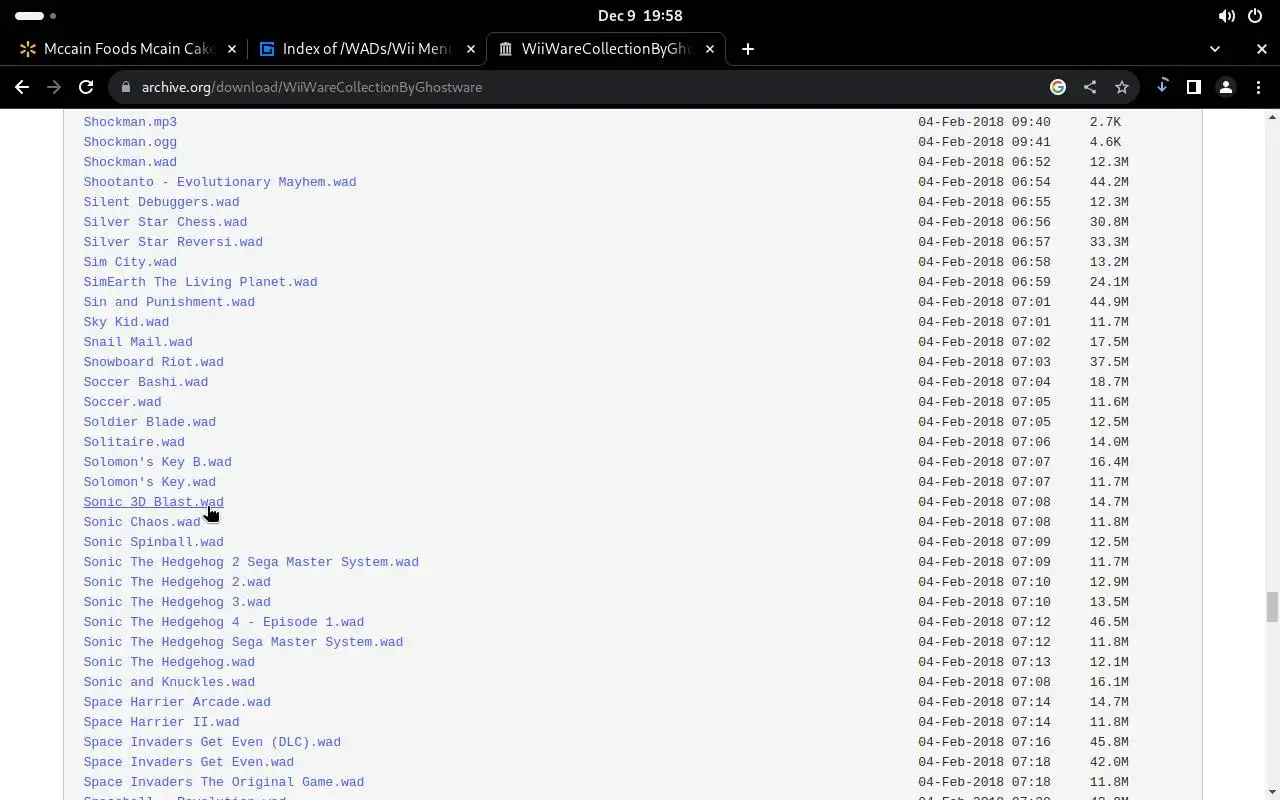Toggle the side panel icon
The width and height of the screenshot is (1280, 800).
tap(1194, 87)
